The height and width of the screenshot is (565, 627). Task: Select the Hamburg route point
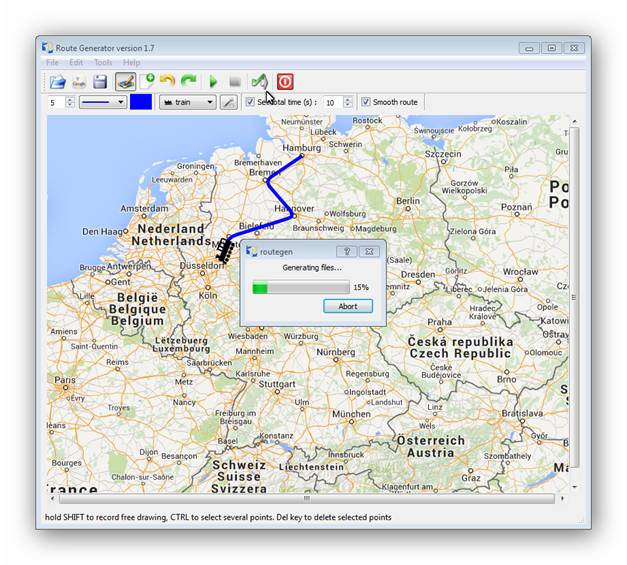(302, 156)
